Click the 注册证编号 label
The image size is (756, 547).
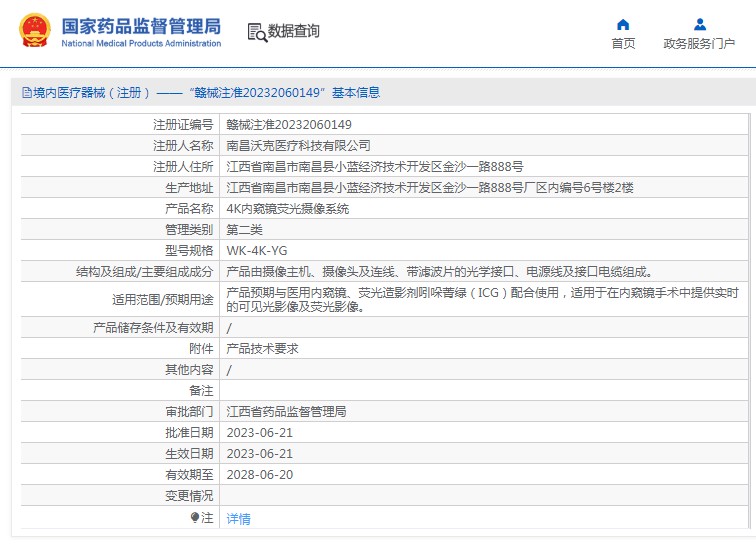point(183,125)
